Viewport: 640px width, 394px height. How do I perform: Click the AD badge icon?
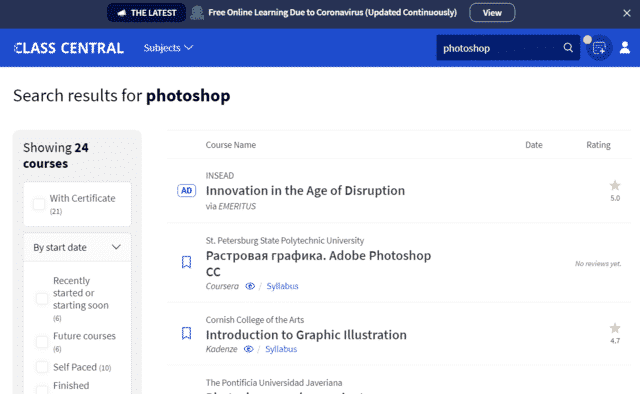point(187,191)
